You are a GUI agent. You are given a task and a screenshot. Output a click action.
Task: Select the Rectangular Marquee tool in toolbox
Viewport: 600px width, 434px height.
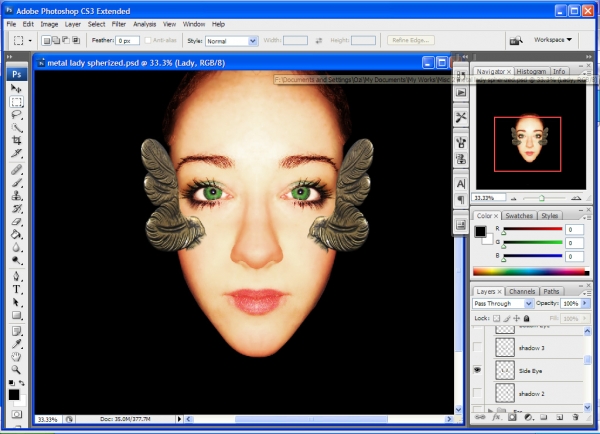[x=16, y=102]
